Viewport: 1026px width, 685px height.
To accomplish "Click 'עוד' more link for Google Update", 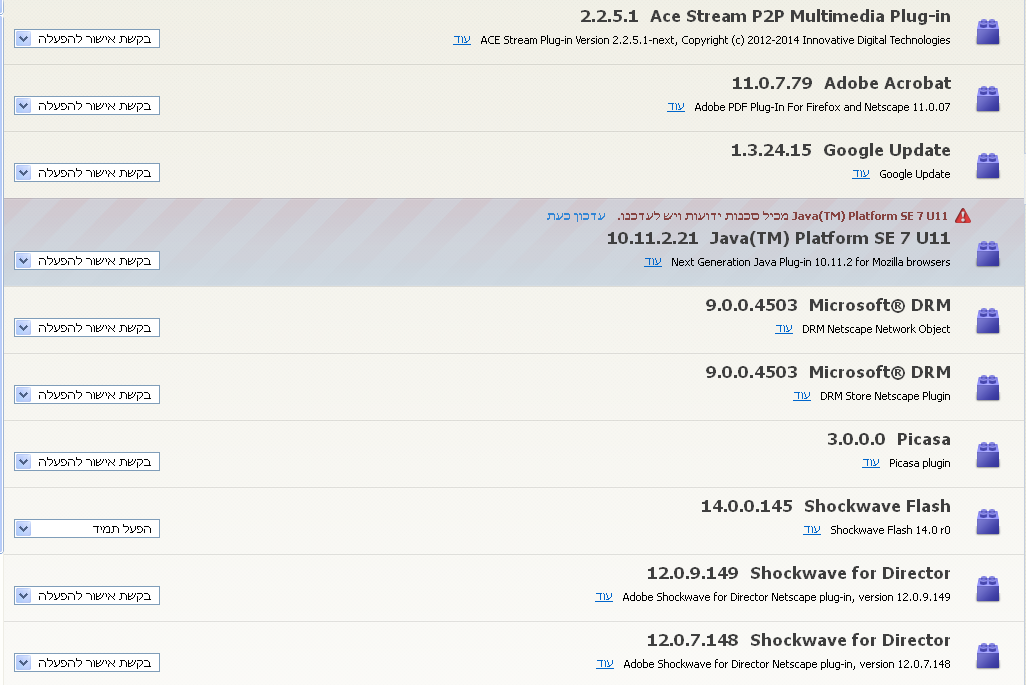I will tap(860, 173).
